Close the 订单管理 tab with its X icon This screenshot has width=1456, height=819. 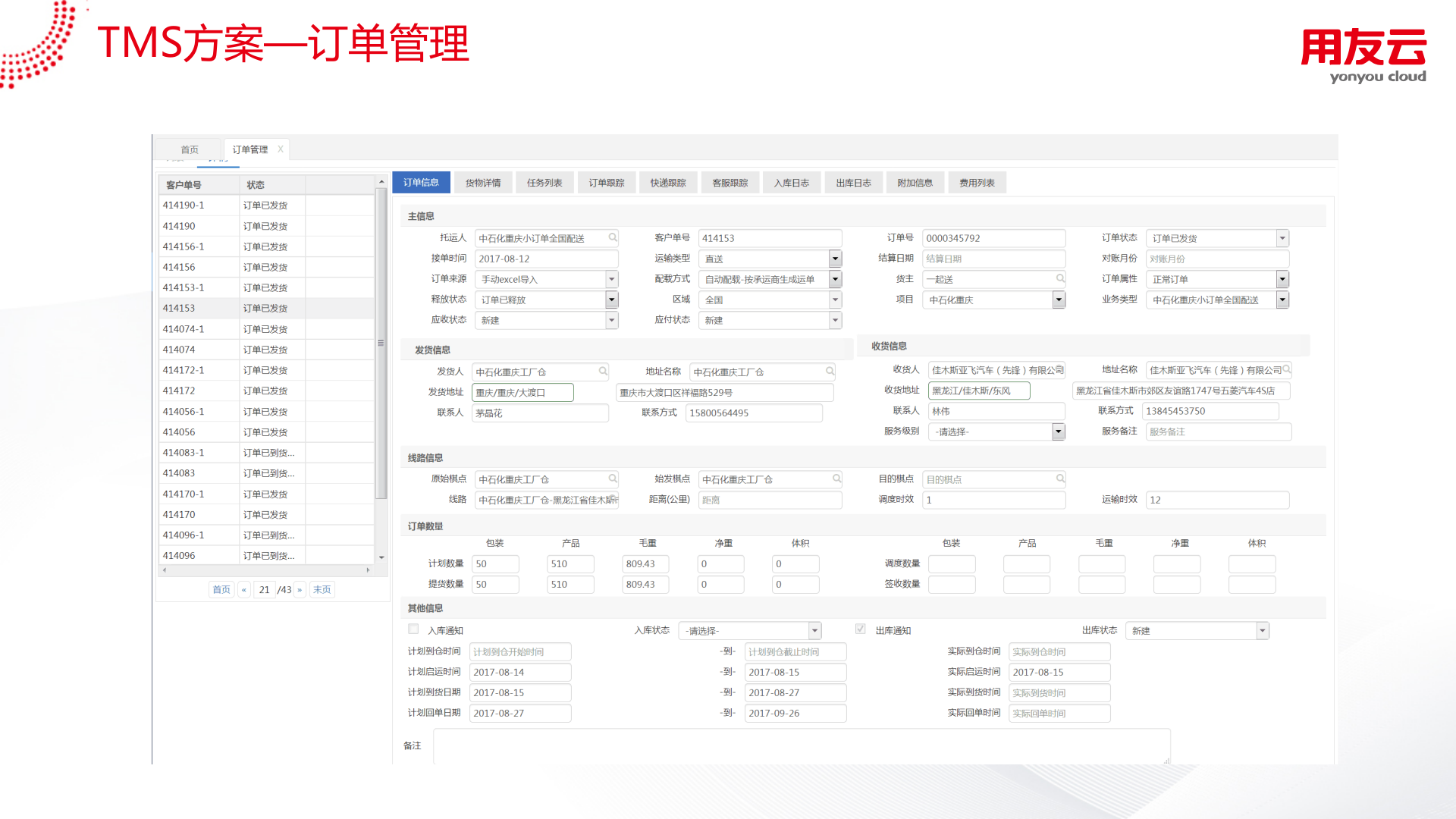[281, 149]
